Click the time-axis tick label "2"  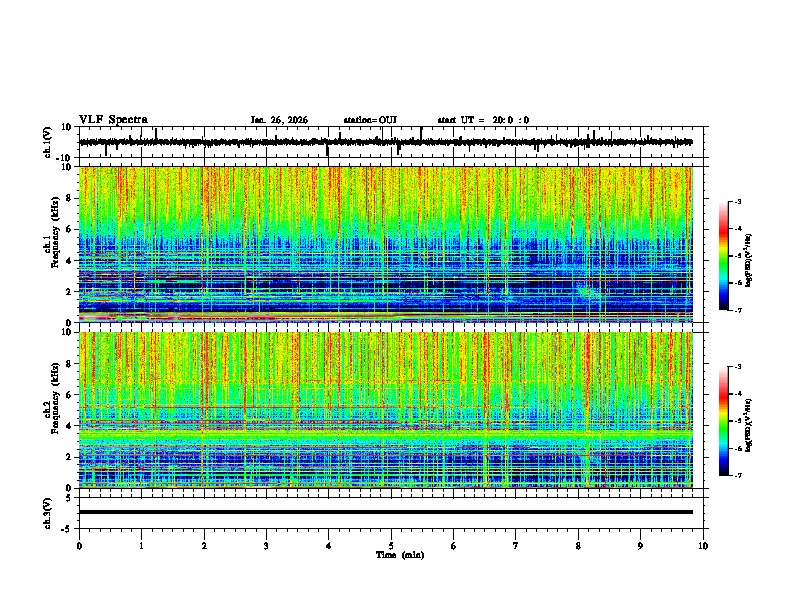tap(204, 546)
